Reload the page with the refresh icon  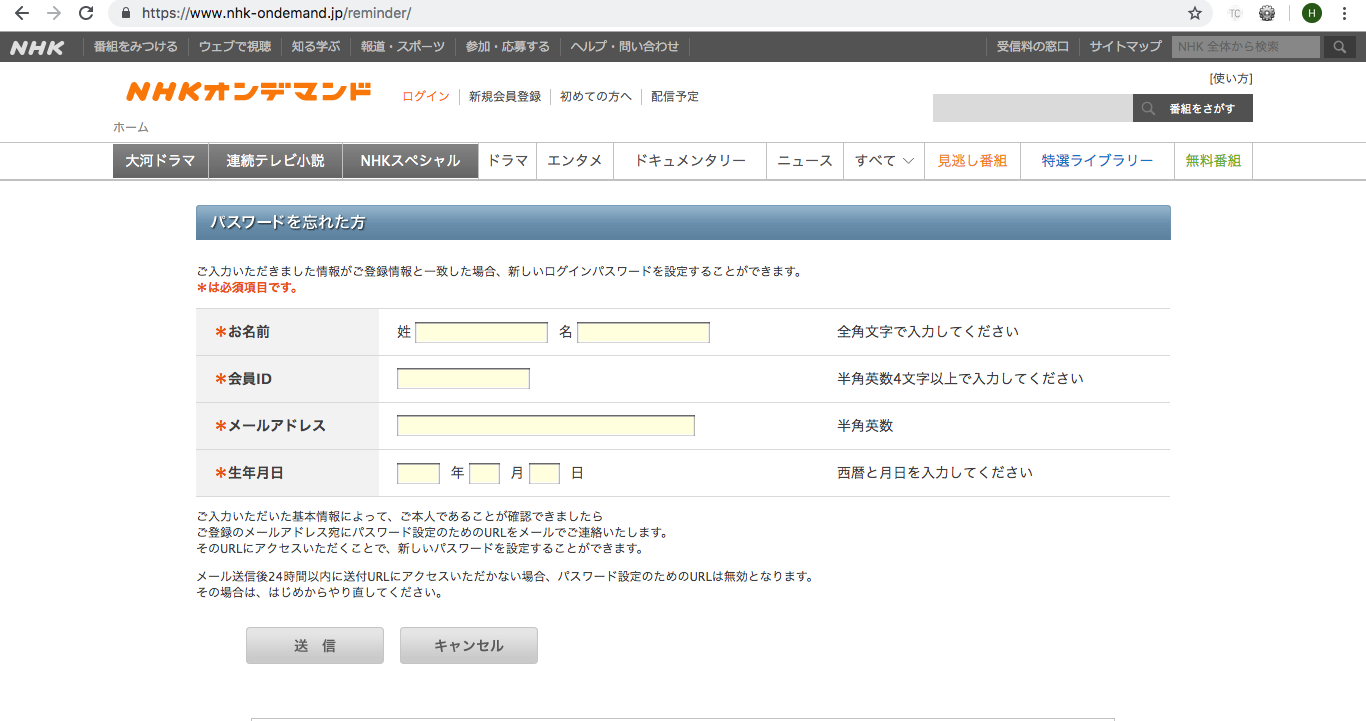click(x=86, y=13)
